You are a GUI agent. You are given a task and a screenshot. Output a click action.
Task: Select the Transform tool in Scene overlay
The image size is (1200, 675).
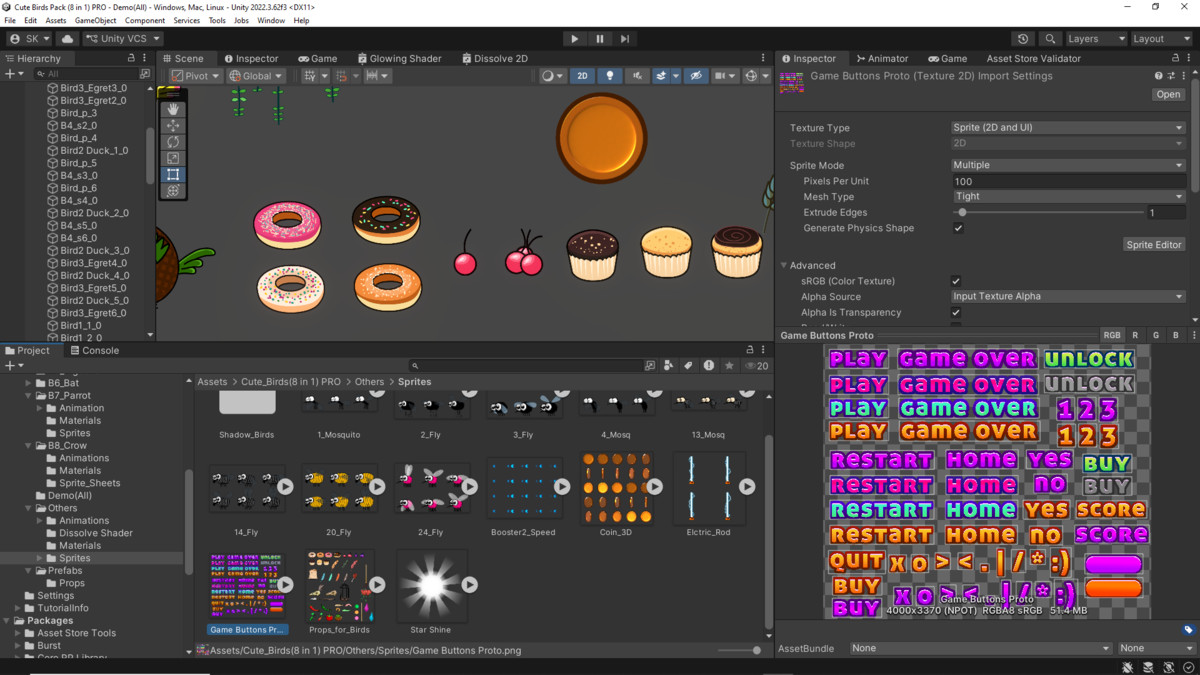(x=173, y=191)
